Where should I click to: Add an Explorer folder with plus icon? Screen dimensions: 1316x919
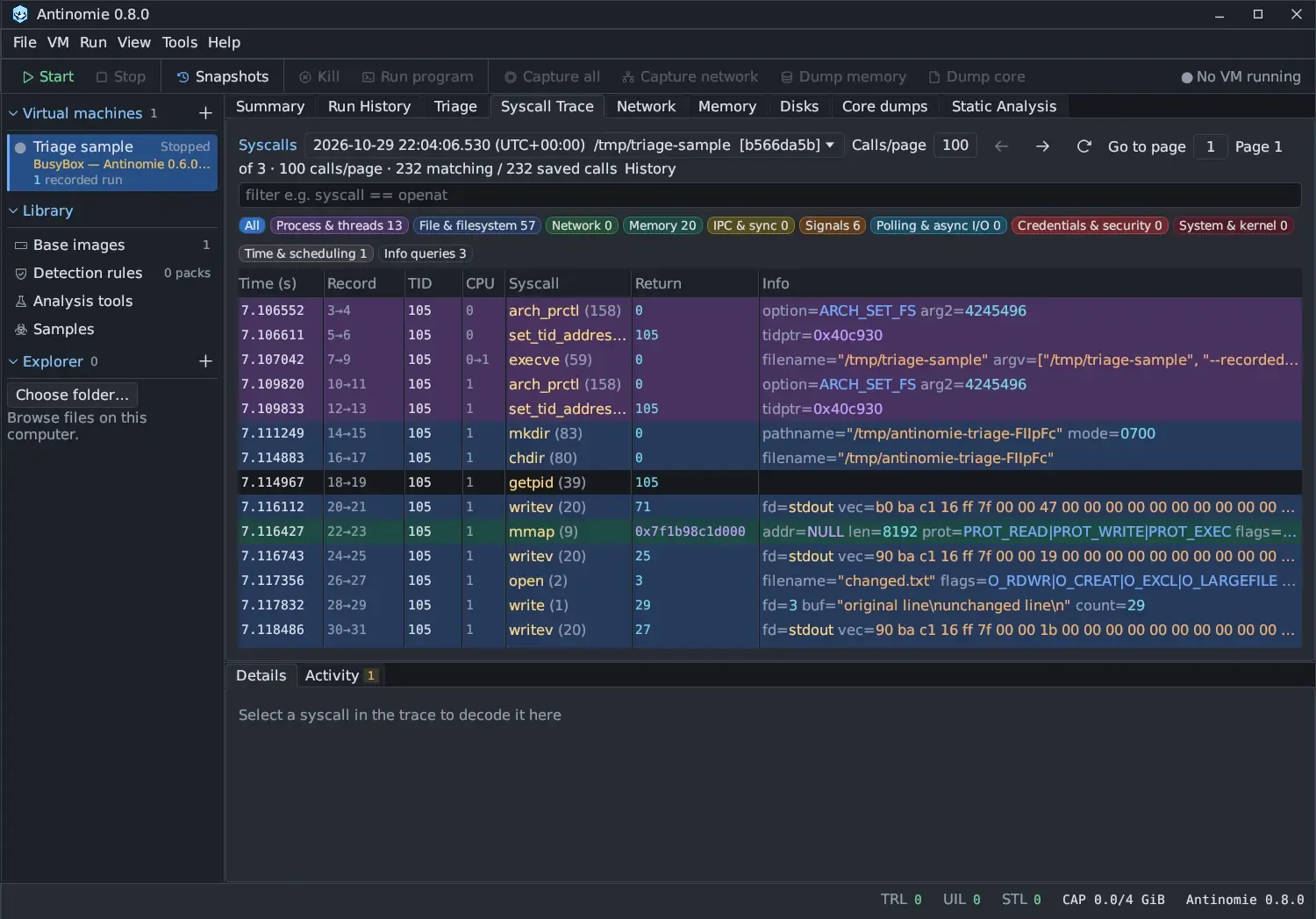tap(205, 361)
